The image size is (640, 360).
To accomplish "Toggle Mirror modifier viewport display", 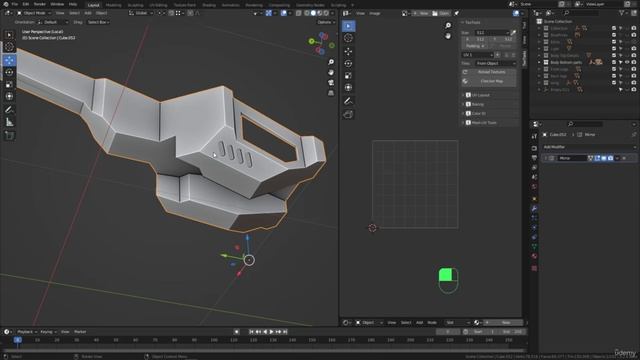I will [604, 158].
